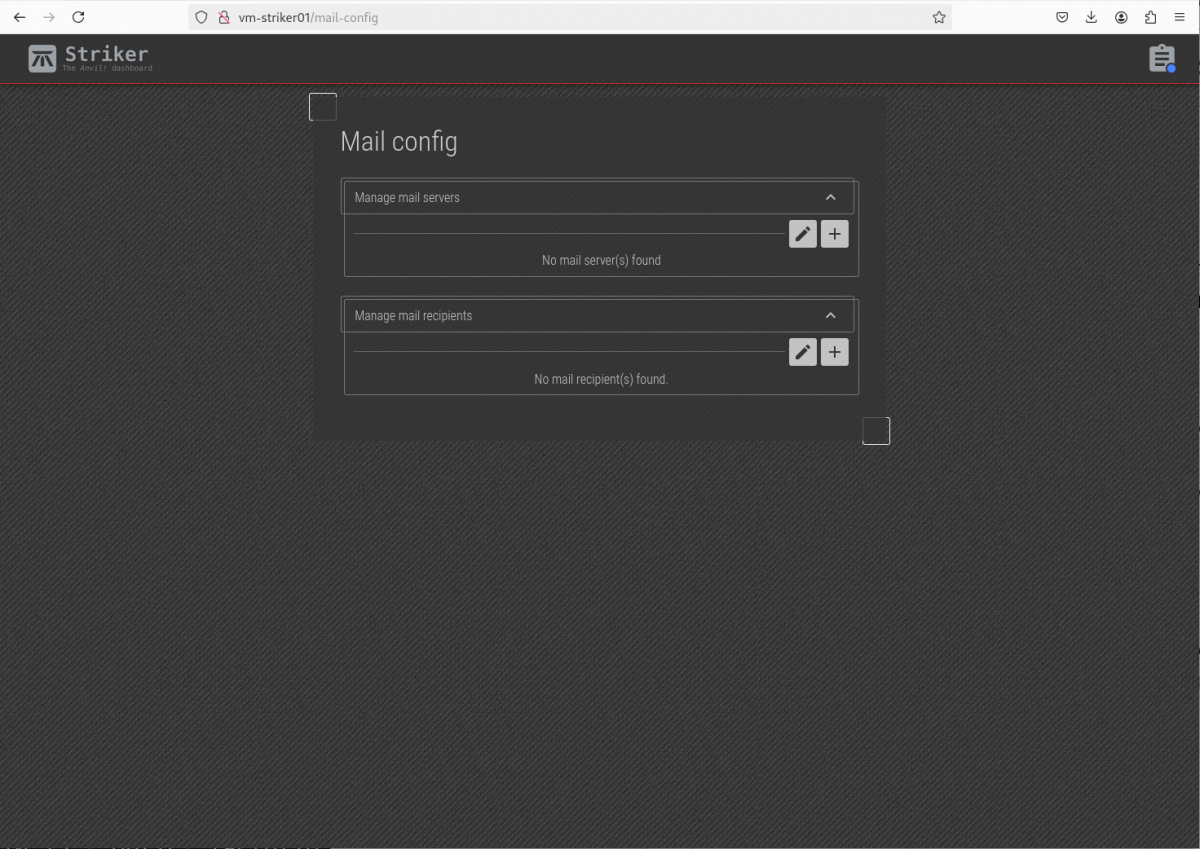This screenshot has height=849, width=1200.
Task: Open the Firefox hamburger application menu
Action: pyautogui.click(x=1180, y=17)
